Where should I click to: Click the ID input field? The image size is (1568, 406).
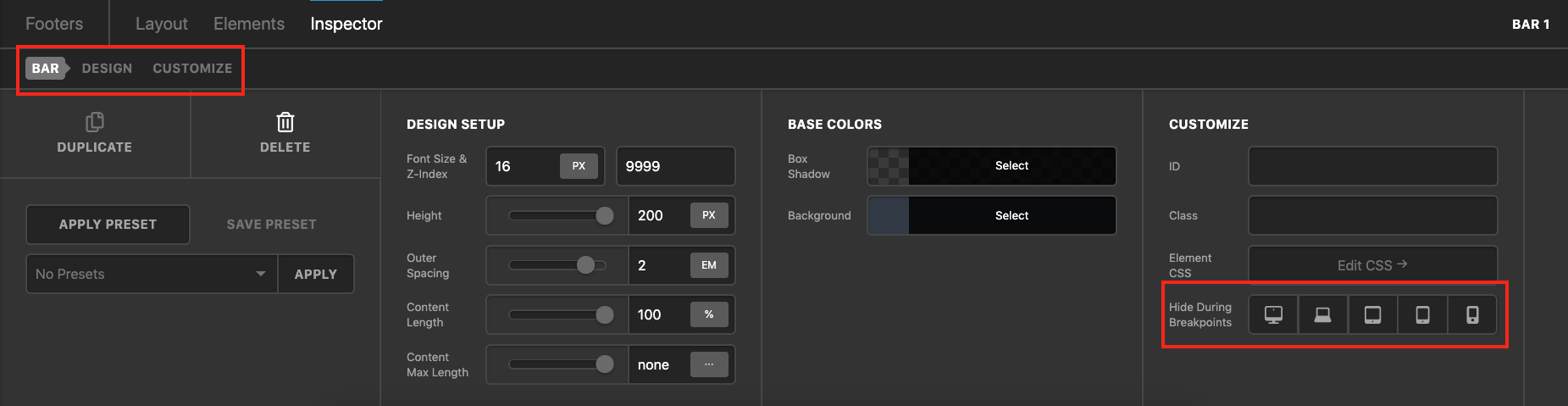click(x=1372, y=166)
